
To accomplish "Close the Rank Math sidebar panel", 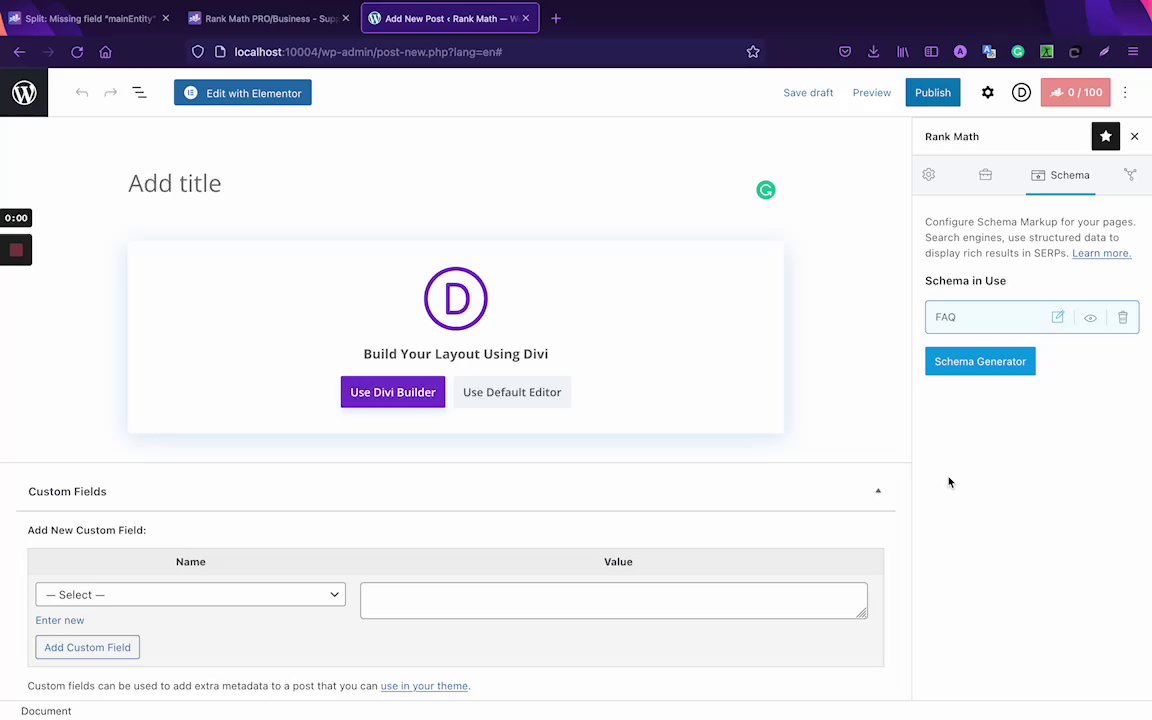I will point(1134,136).
